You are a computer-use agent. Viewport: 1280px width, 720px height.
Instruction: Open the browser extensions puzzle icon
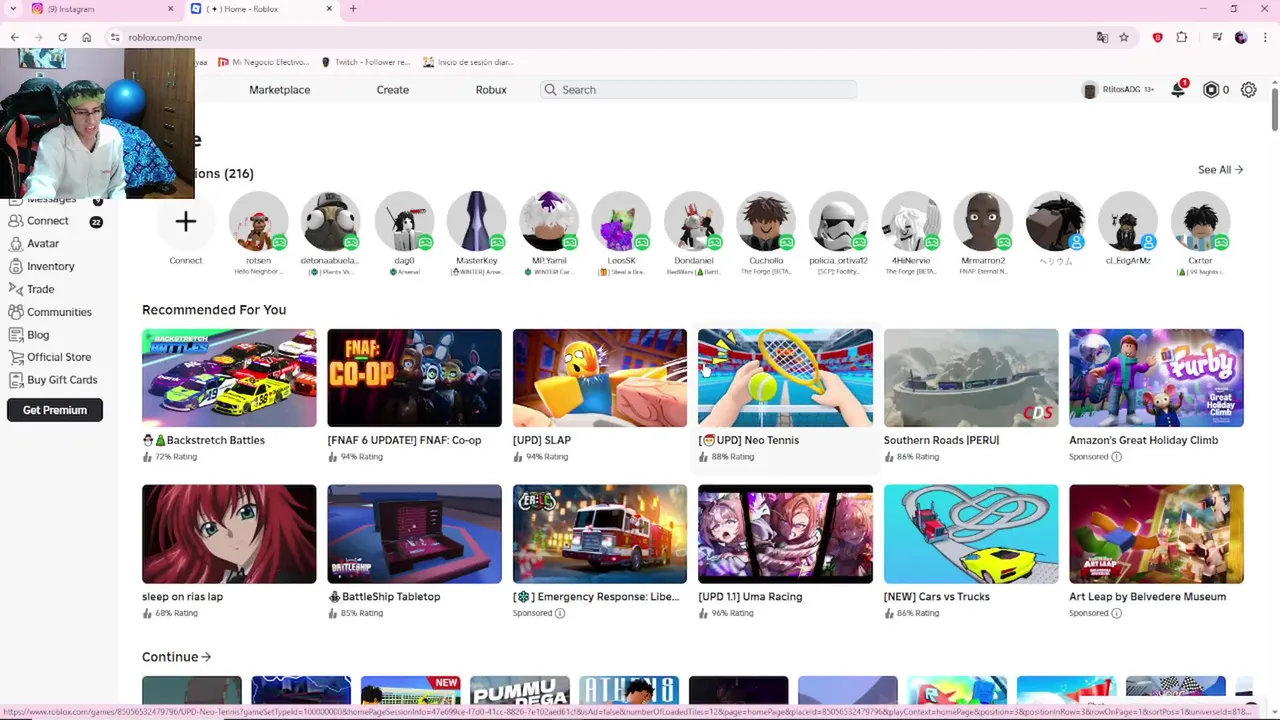click(x=1182, y=37)
